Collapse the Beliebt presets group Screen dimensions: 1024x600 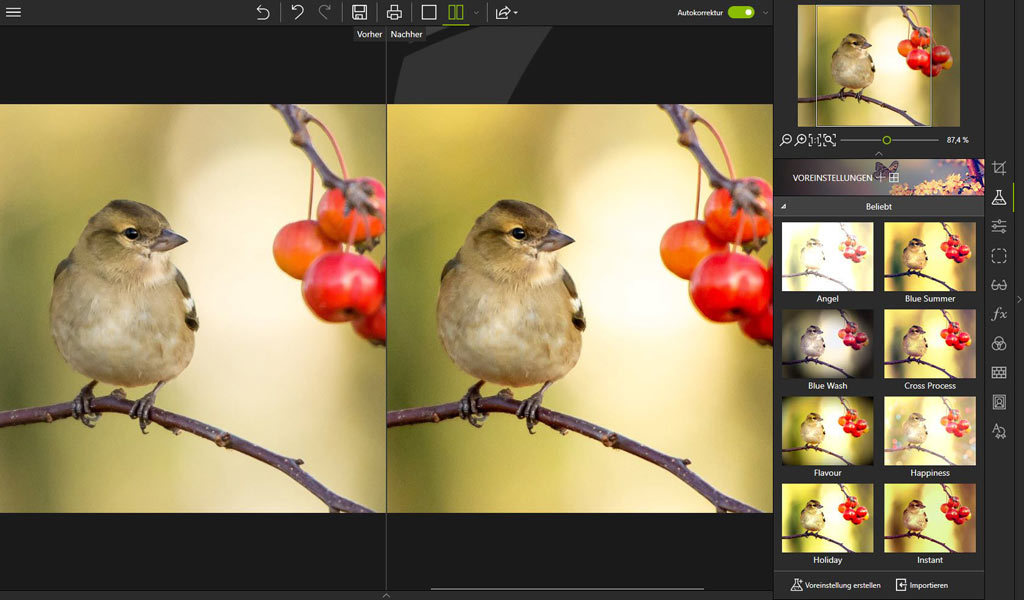coord(784,206)
